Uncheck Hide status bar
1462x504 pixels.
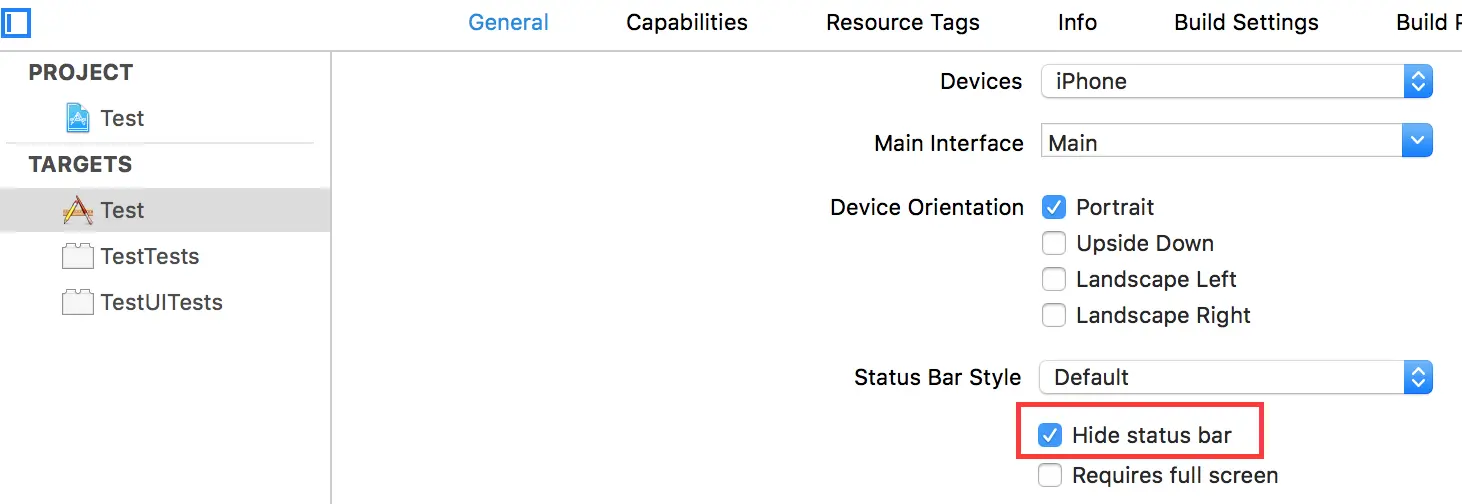1049,435
